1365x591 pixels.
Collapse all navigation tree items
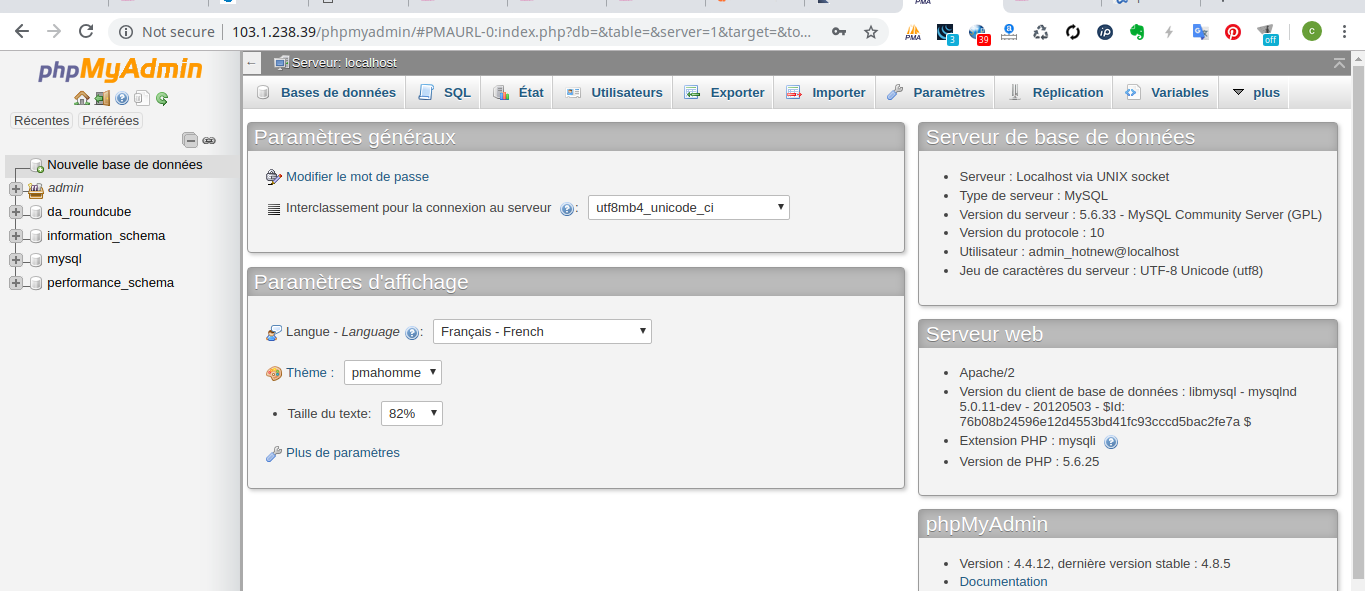click(x=190, y=140)
